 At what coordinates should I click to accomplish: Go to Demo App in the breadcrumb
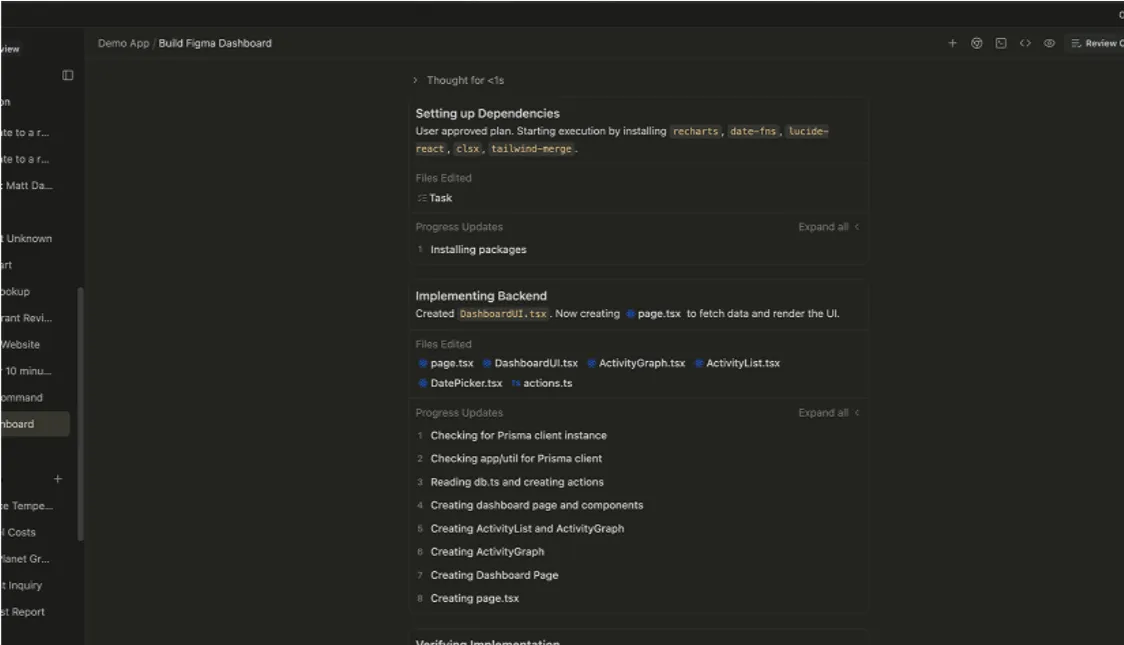pos(123,43)
